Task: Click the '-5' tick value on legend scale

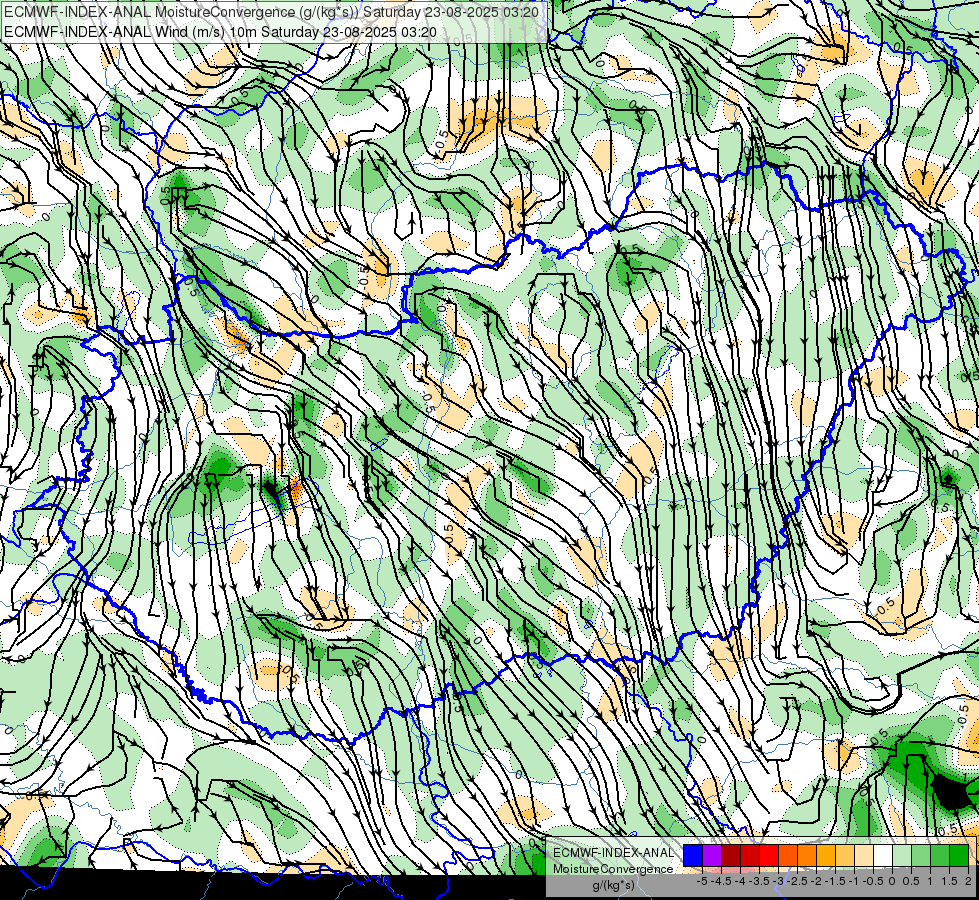Action: point(702,881)
